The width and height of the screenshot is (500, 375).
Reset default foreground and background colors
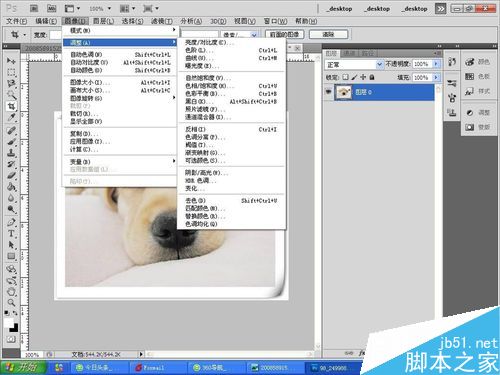point(7,313)
